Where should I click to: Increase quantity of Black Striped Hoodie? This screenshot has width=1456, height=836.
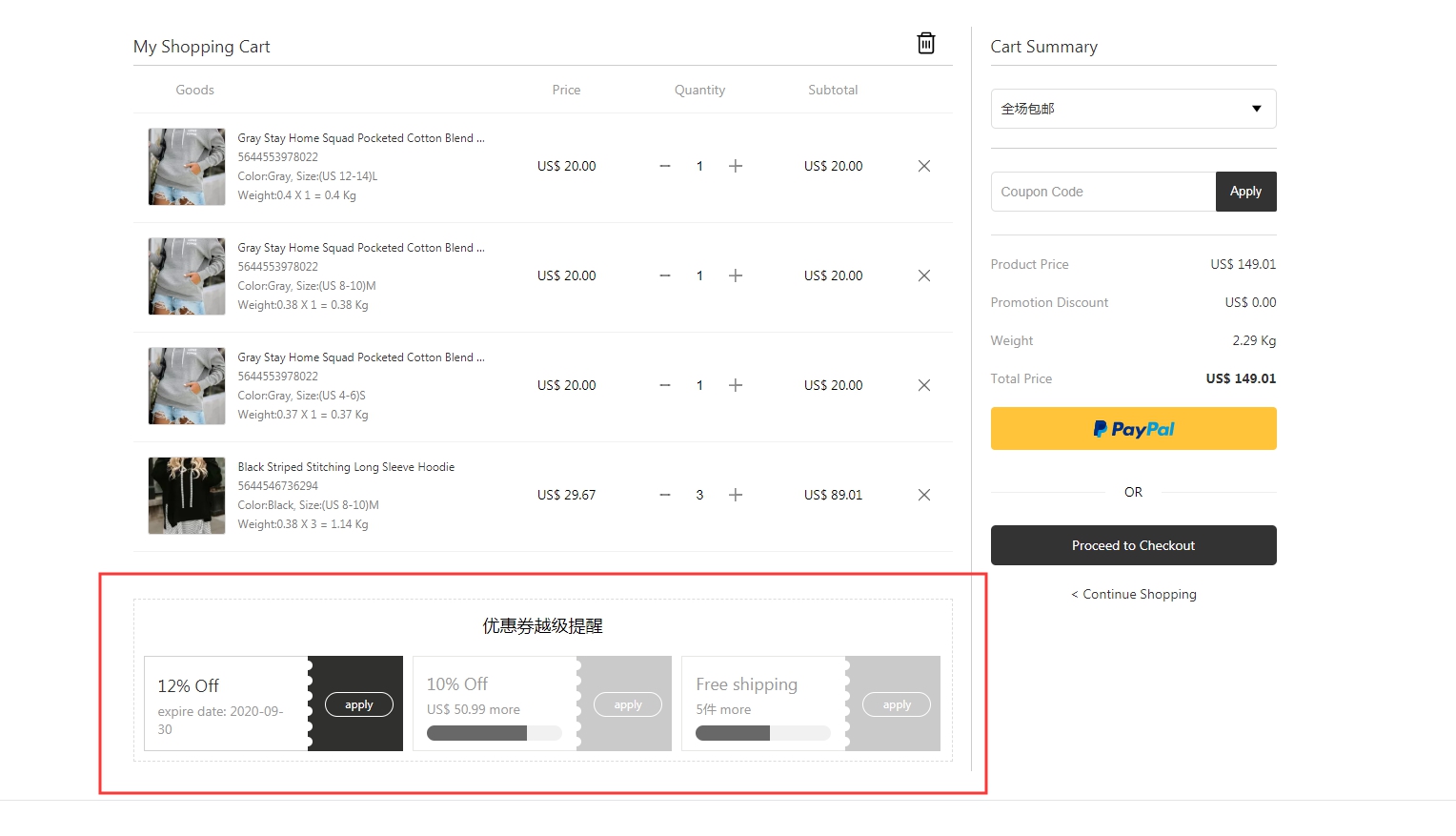tap(735, 495)
